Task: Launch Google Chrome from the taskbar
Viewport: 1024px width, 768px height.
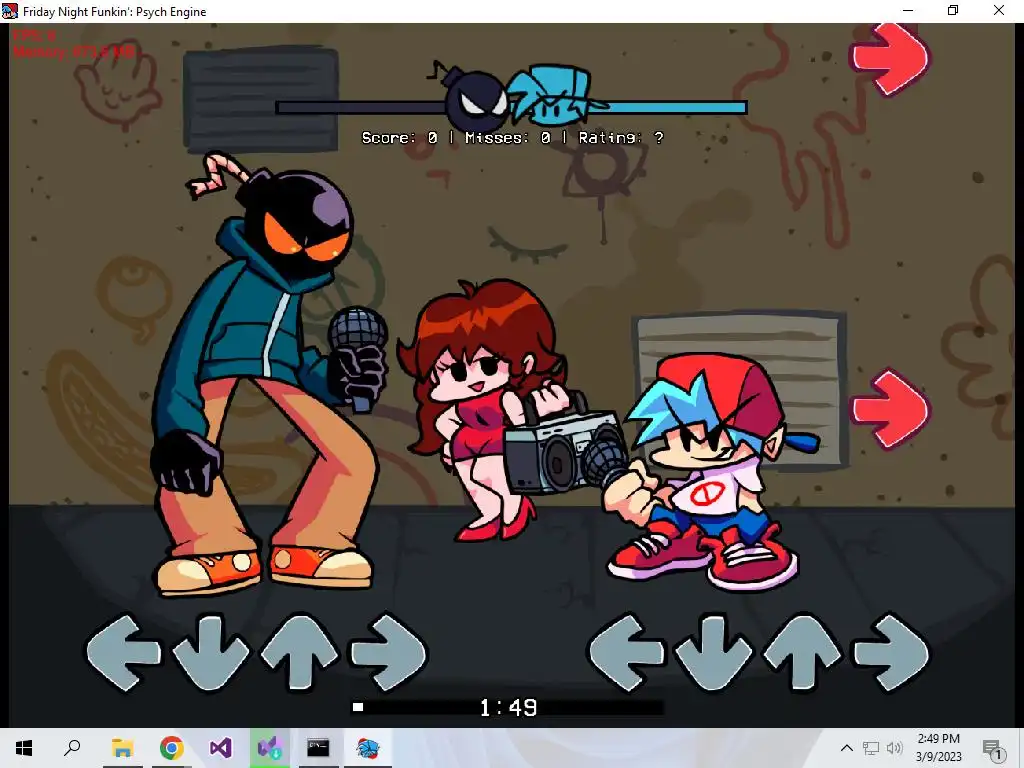Action: [171, 748]
